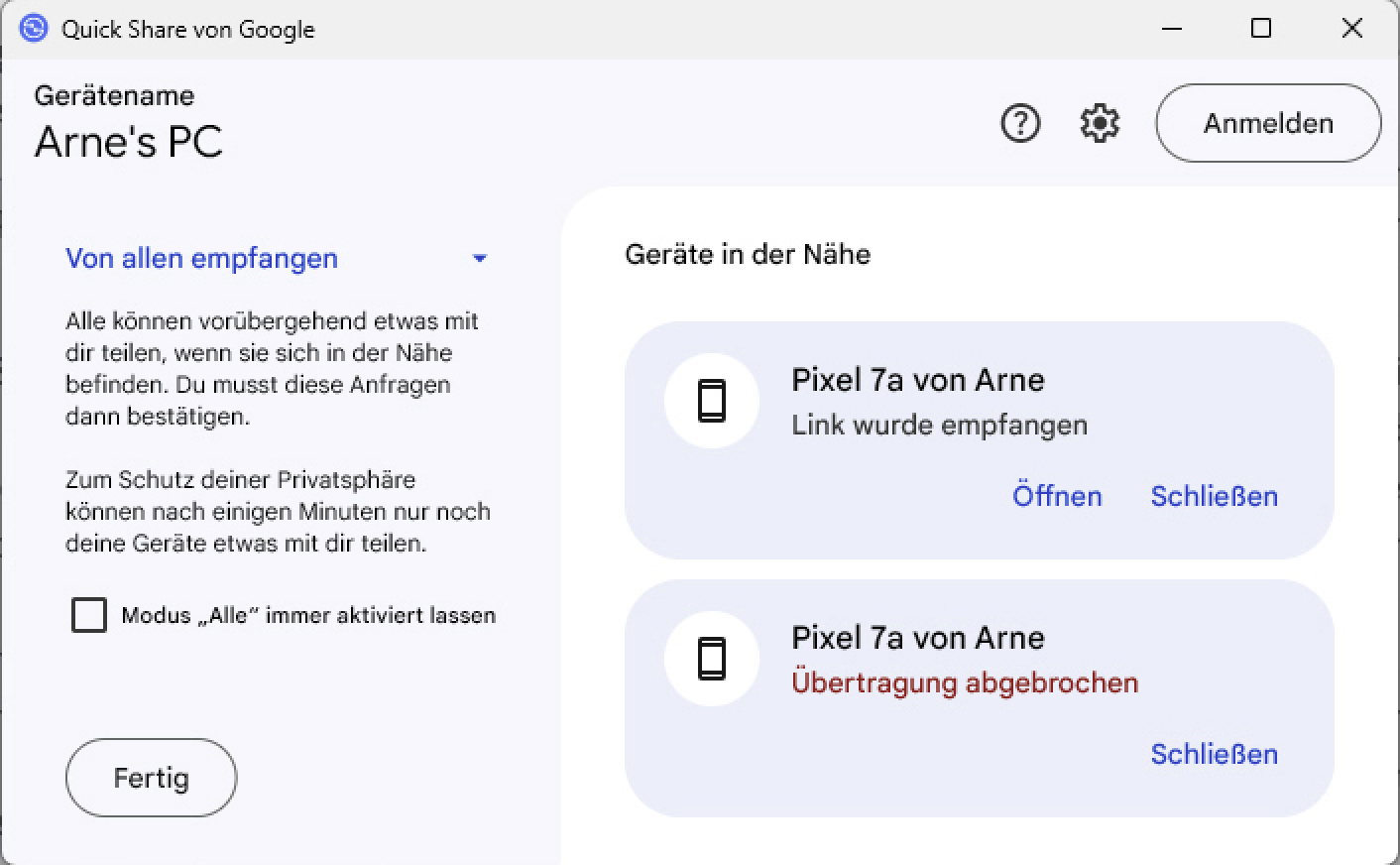Minimize the Quick Share window
The height and width of the screenshot is (865, 1400).
[x=1171, y=29]
